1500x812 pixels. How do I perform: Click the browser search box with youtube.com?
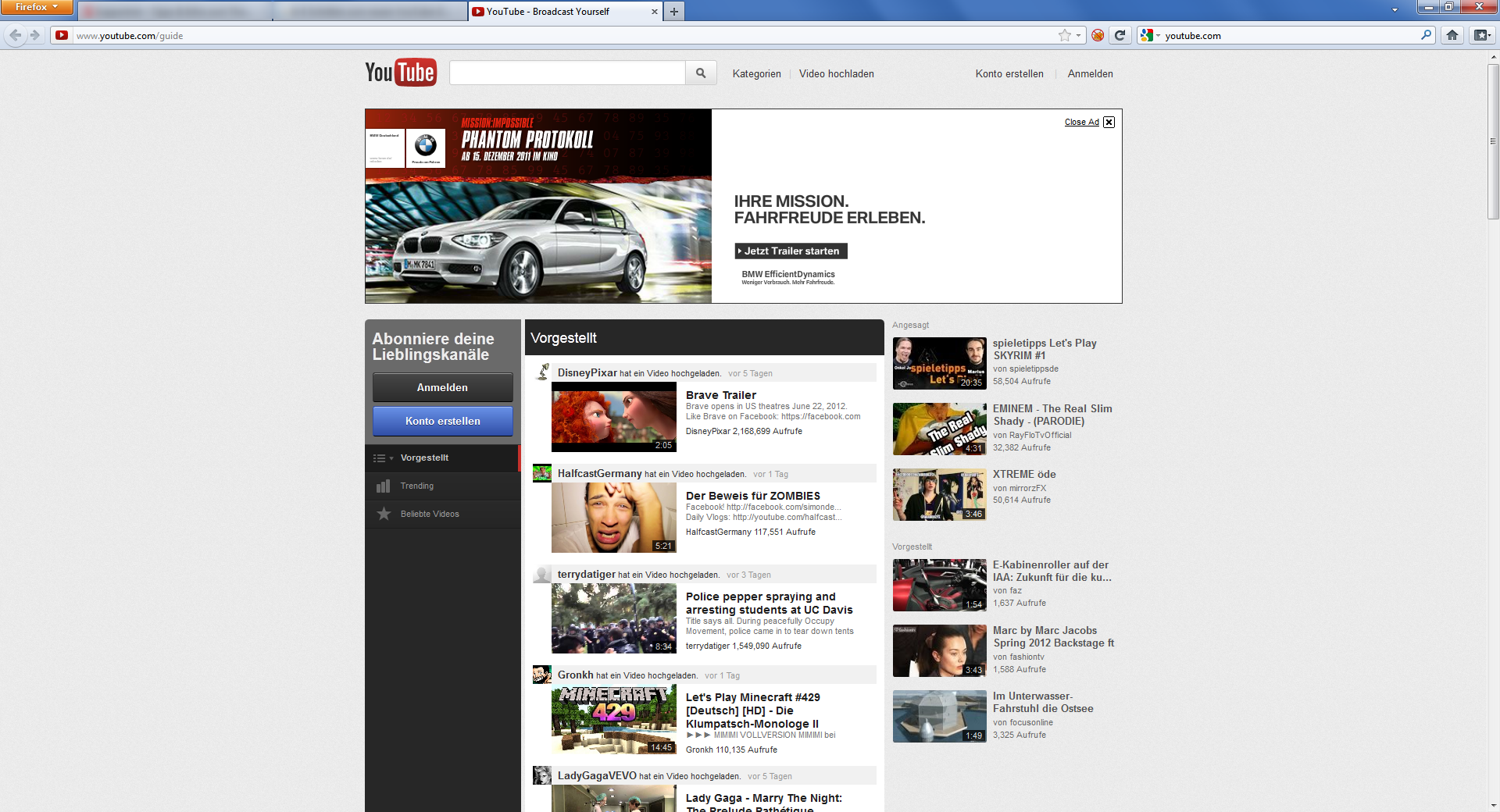click(1285, 35)
